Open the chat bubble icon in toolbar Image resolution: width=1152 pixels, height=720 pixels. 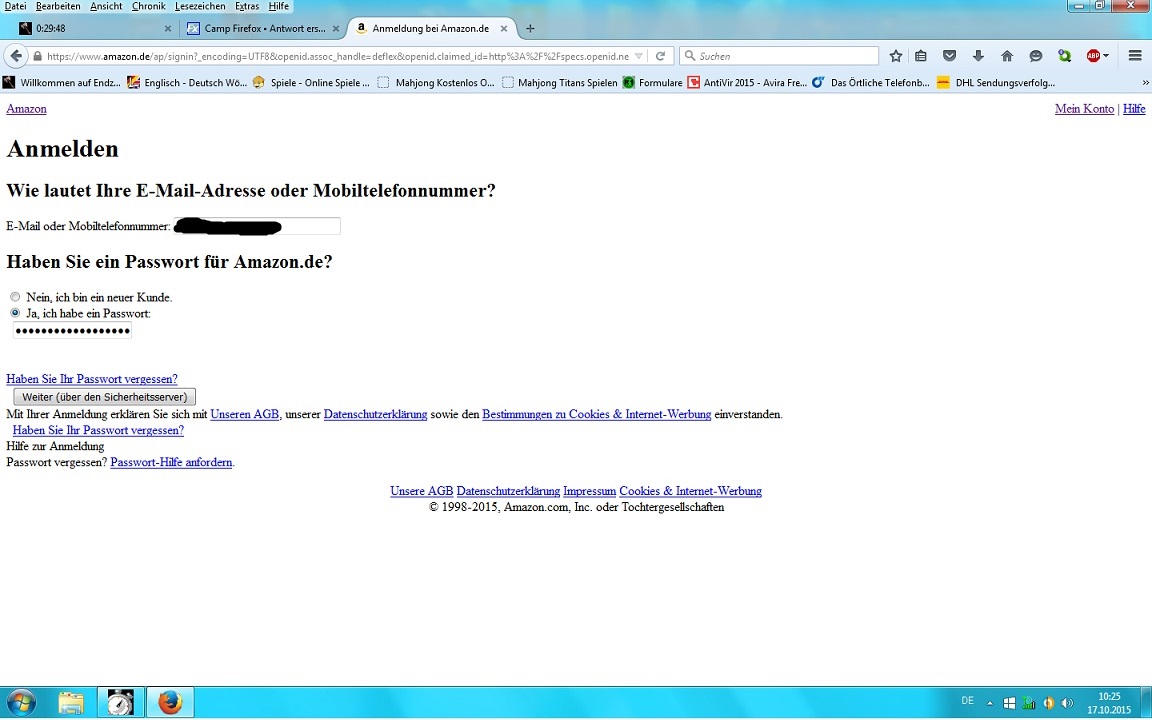pyautogui.click(x=1035, y=56)
